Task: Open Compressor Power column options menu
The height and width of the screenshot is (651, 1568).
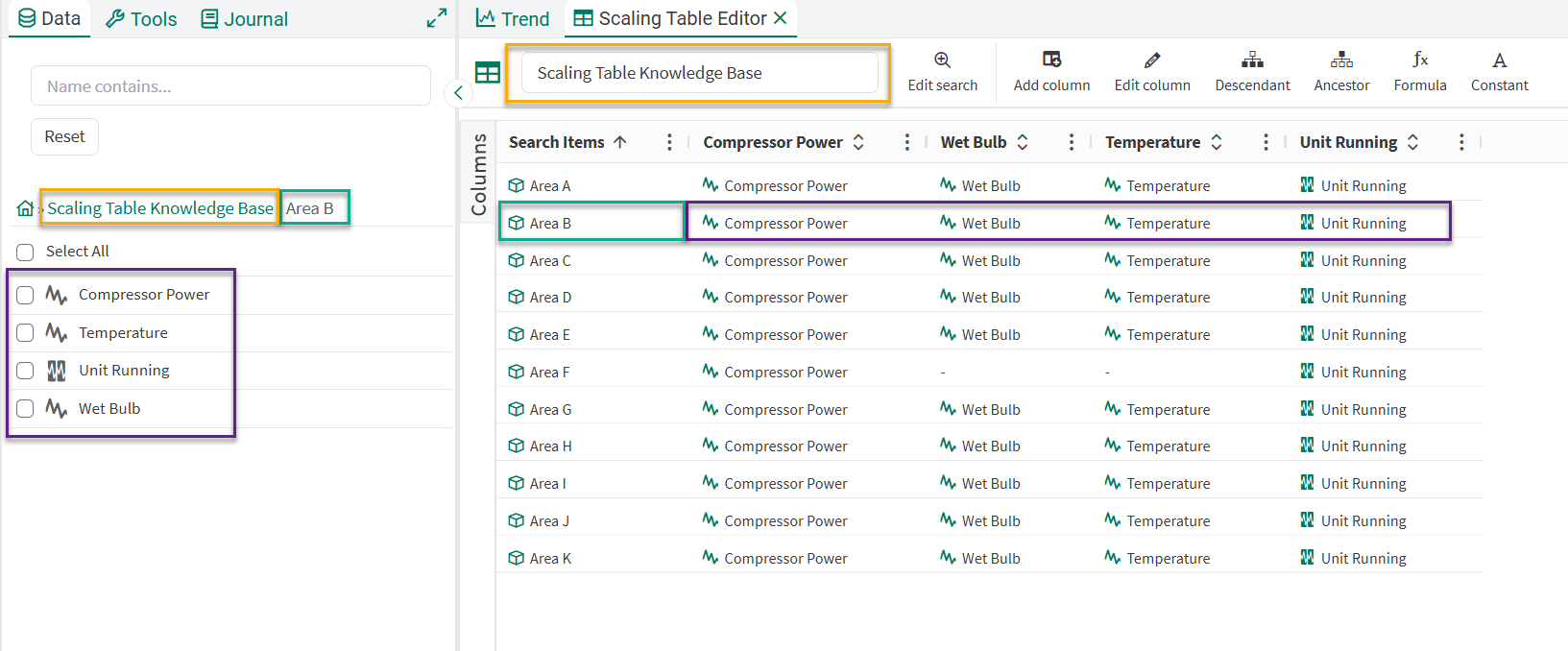Action: point(906,142)
